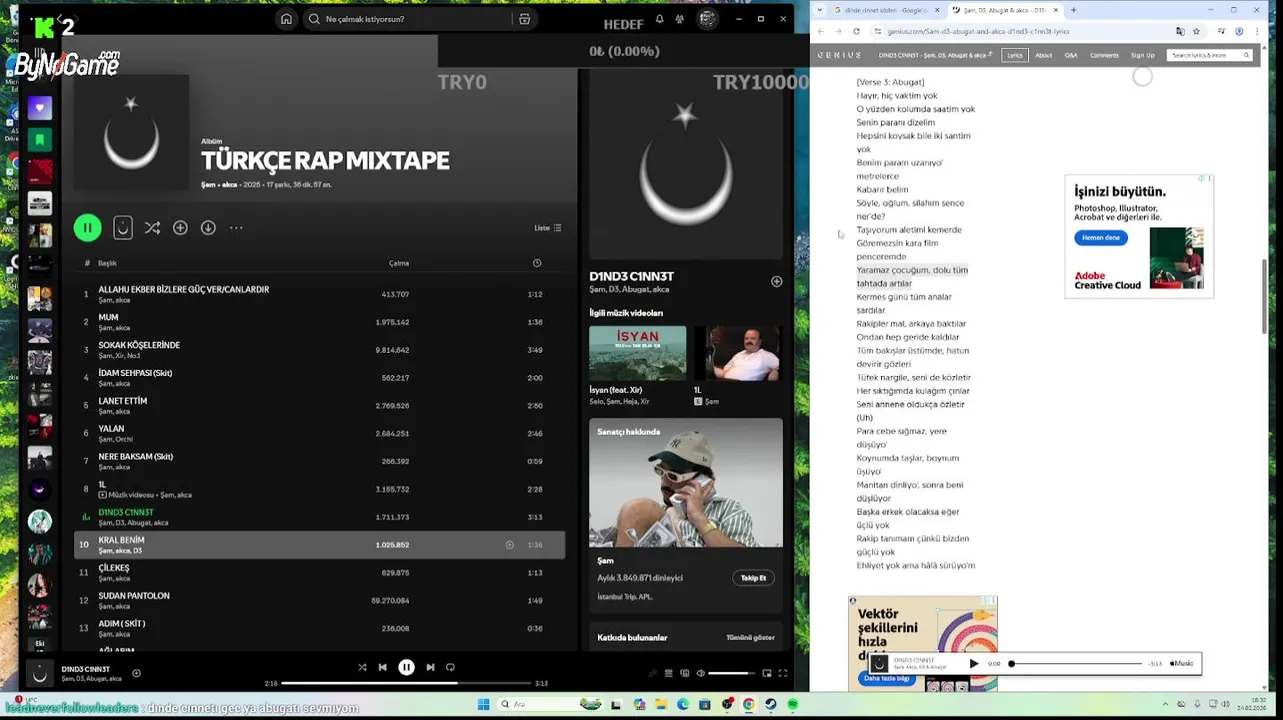Open now playing cover thumbnail in player bar

pos(40,673)
